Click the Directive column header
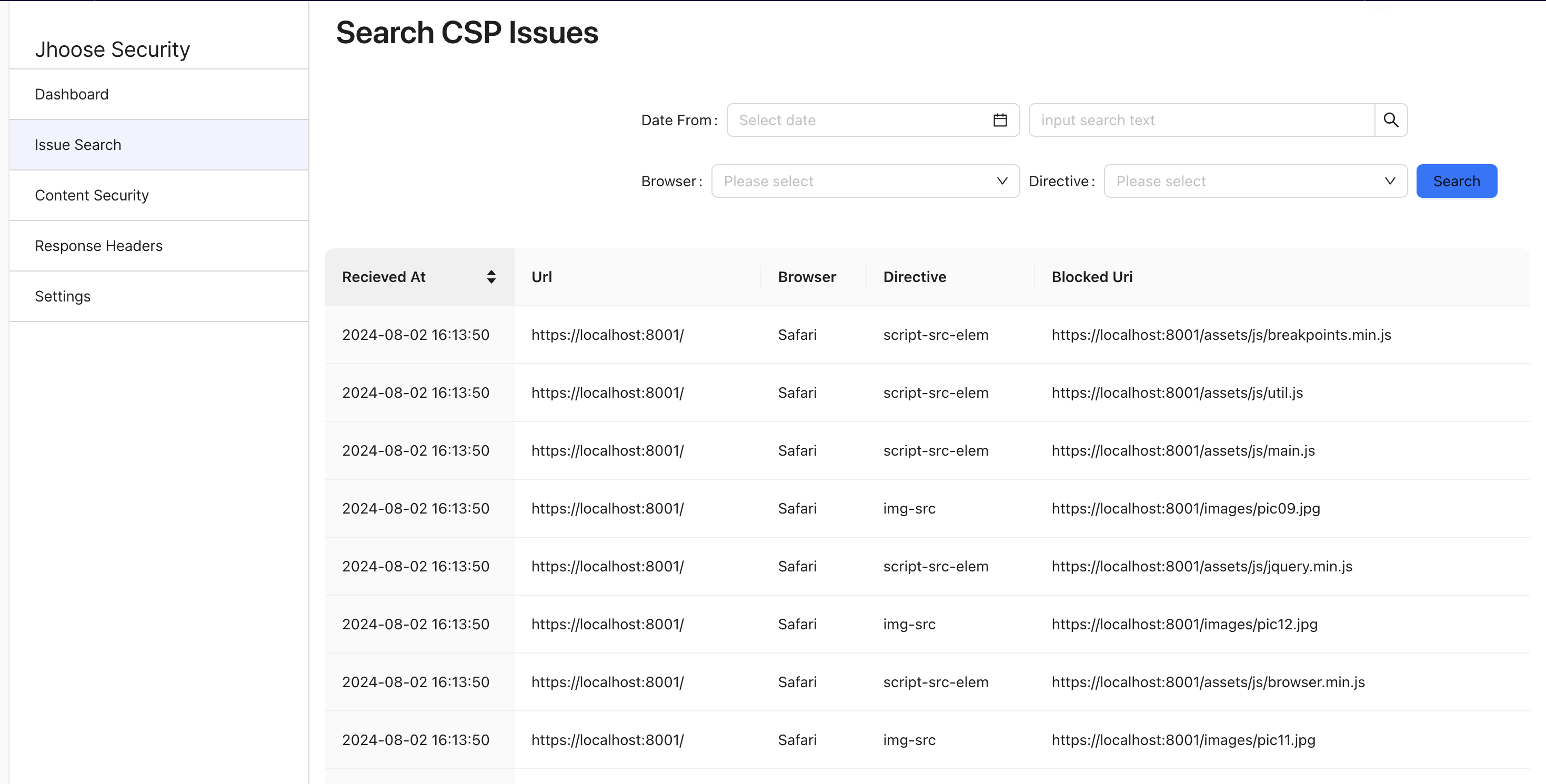This screenshot has width=1546, height=784. pyautogui.click(x=914, y=277)
